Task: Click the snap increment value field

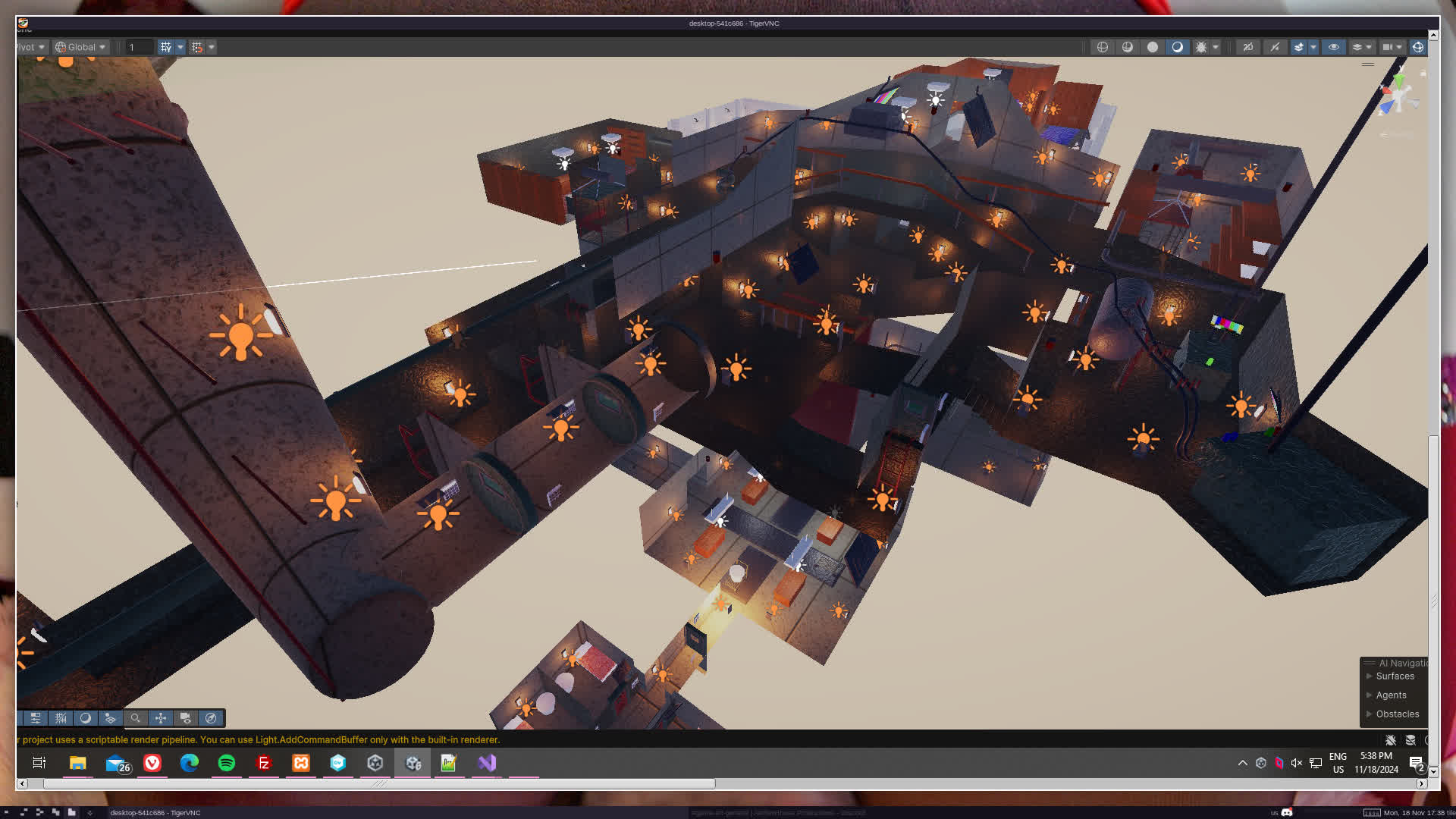Action: tap(140, 47)
